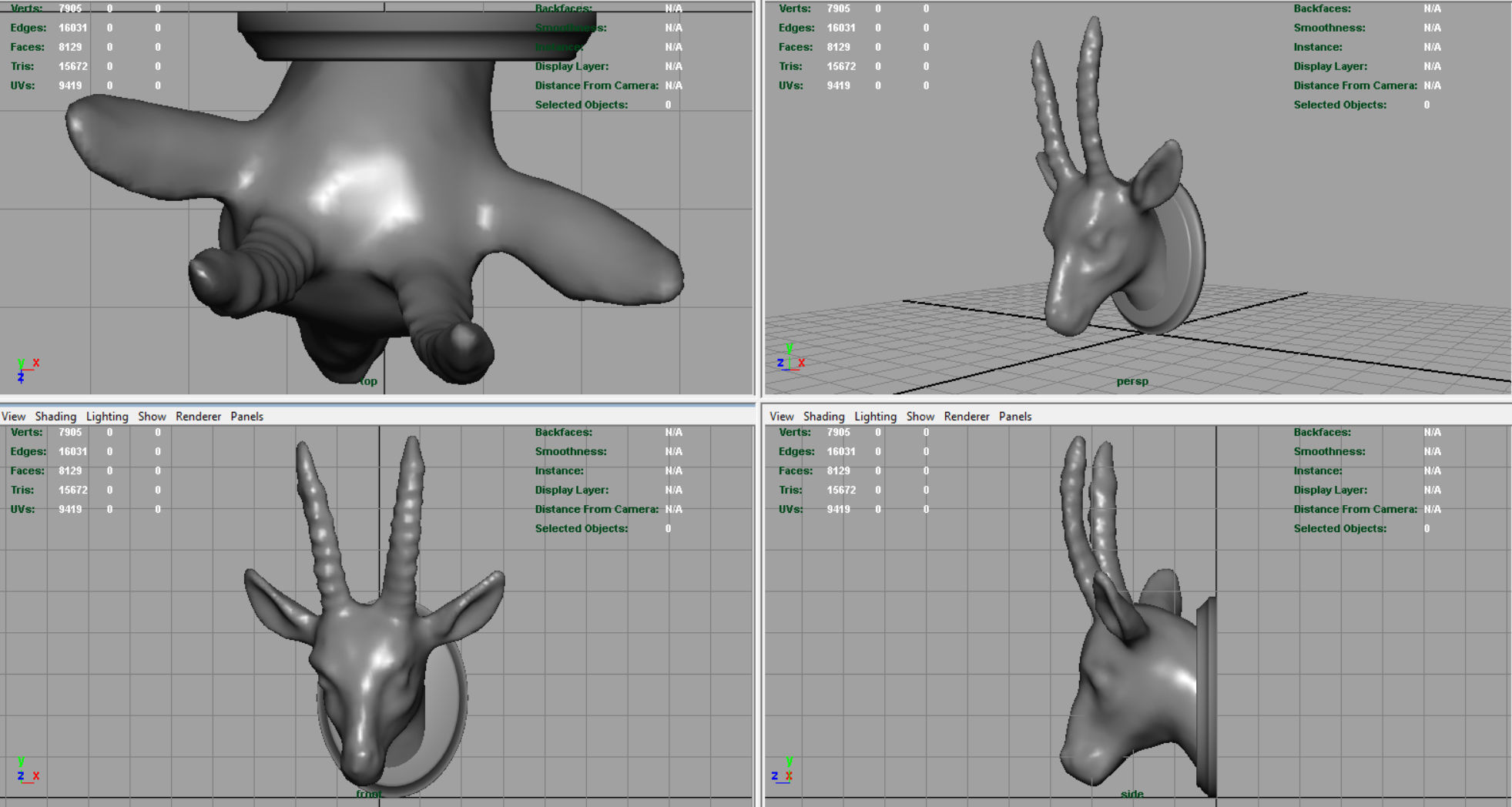Click 'Edges:' label in persp viewport

(x=797, y=28)
